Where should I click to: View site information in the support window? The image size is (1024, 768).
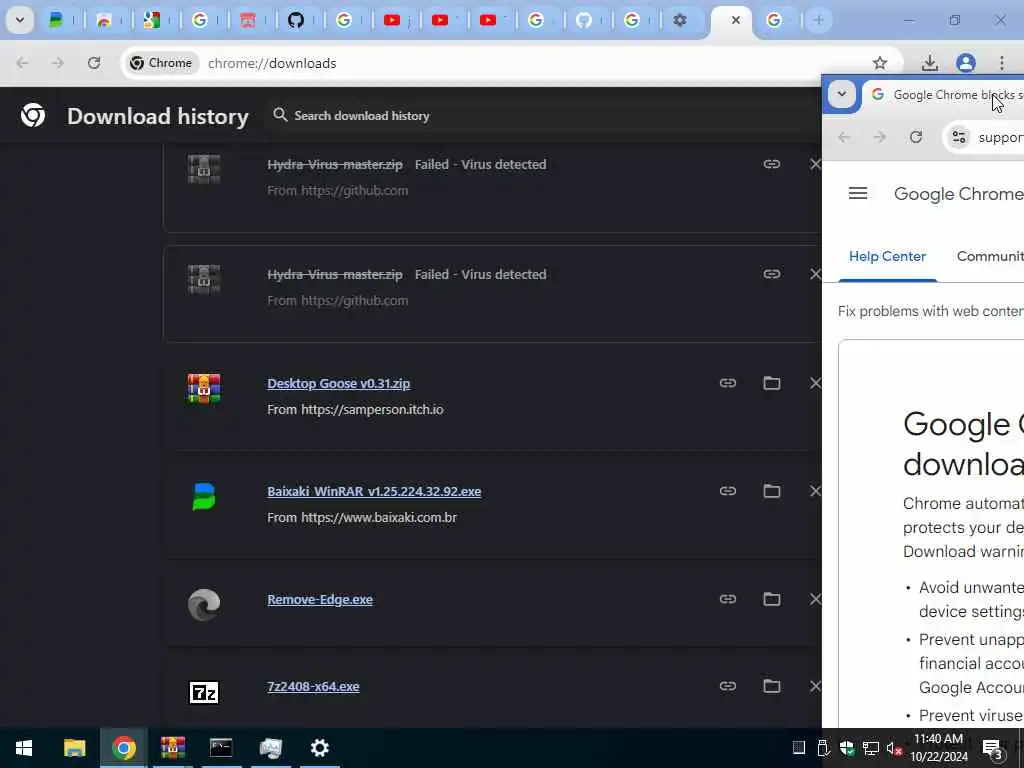point(959,137)
